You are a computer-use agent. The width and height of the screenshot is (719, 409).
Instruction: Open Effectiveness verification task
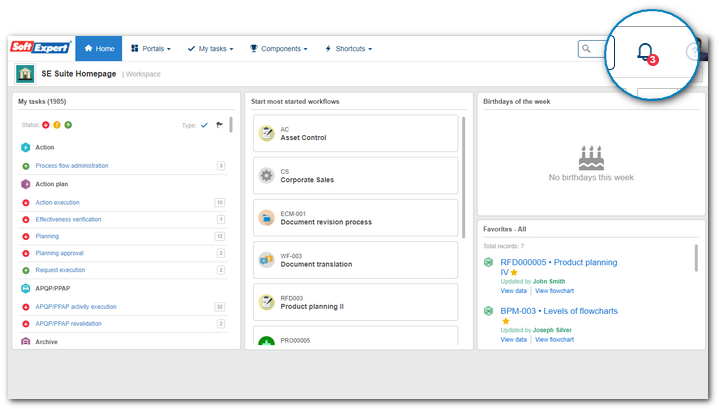[68, 219]
